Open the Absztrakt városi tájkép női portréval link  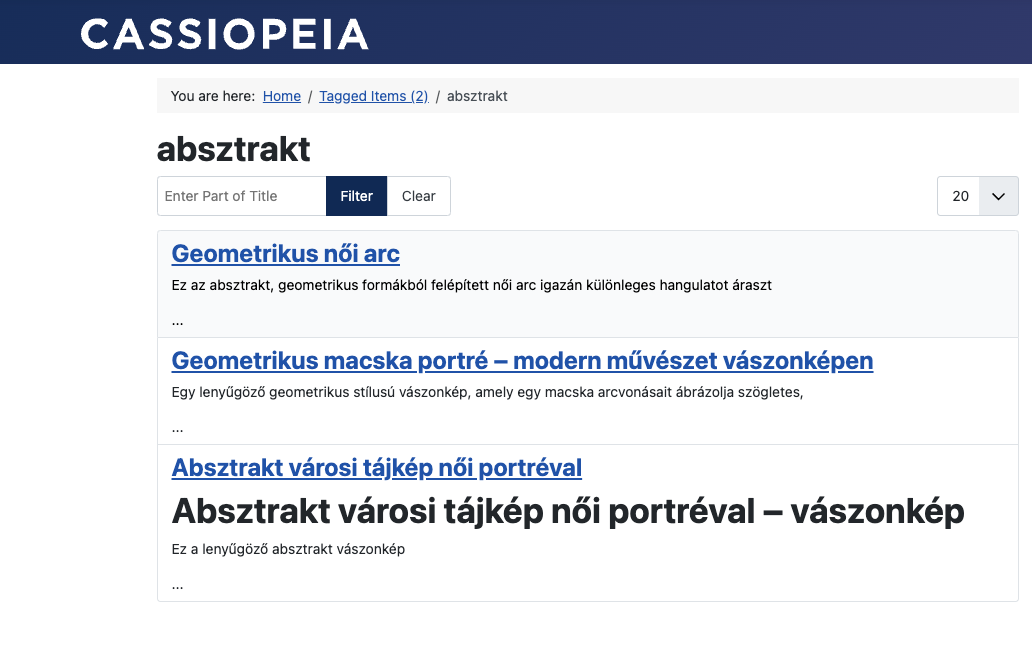(376, 468)
